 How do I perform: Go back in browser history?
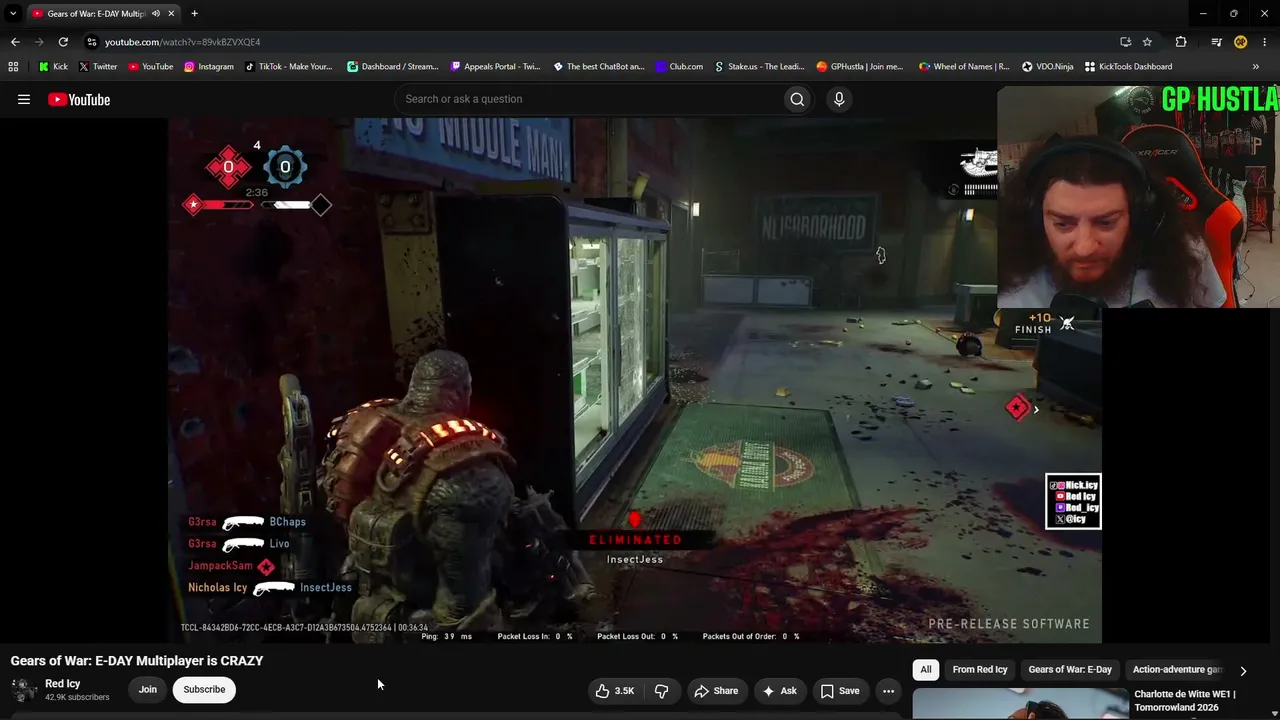[x=15, y=42]
